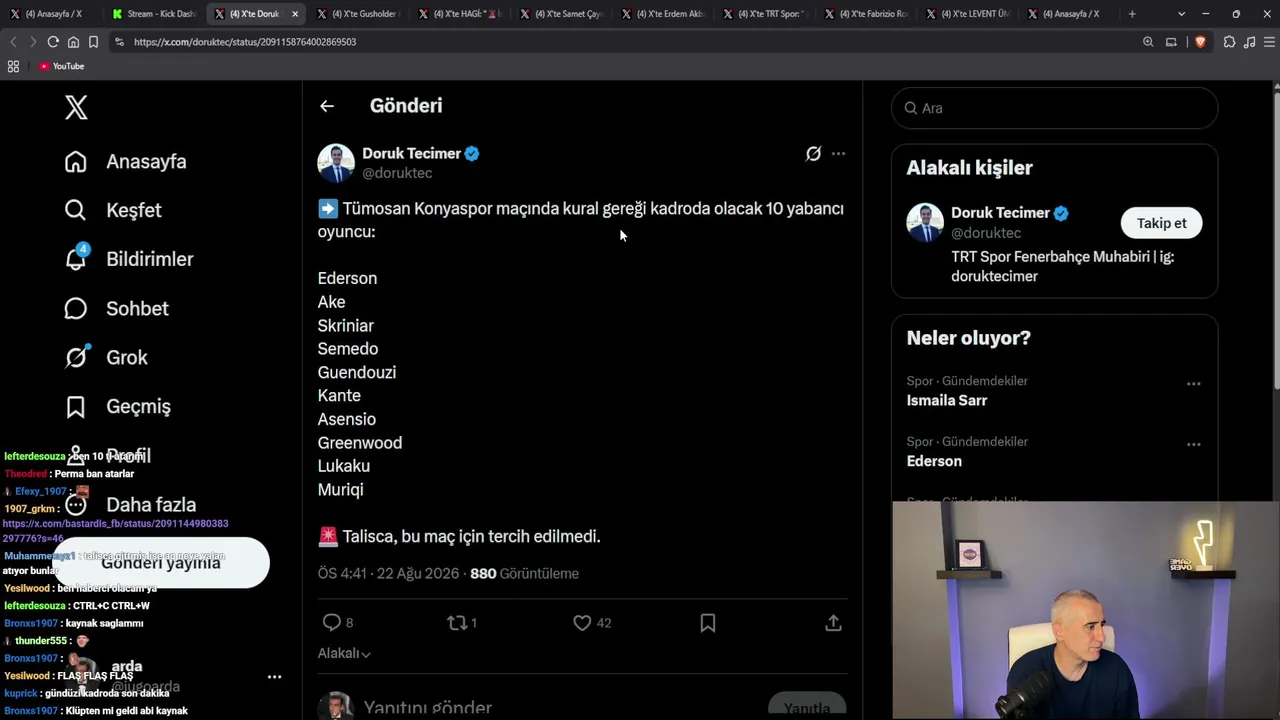
Task: Open the tab search dropdown chevron
Action: pos(1181,14)
